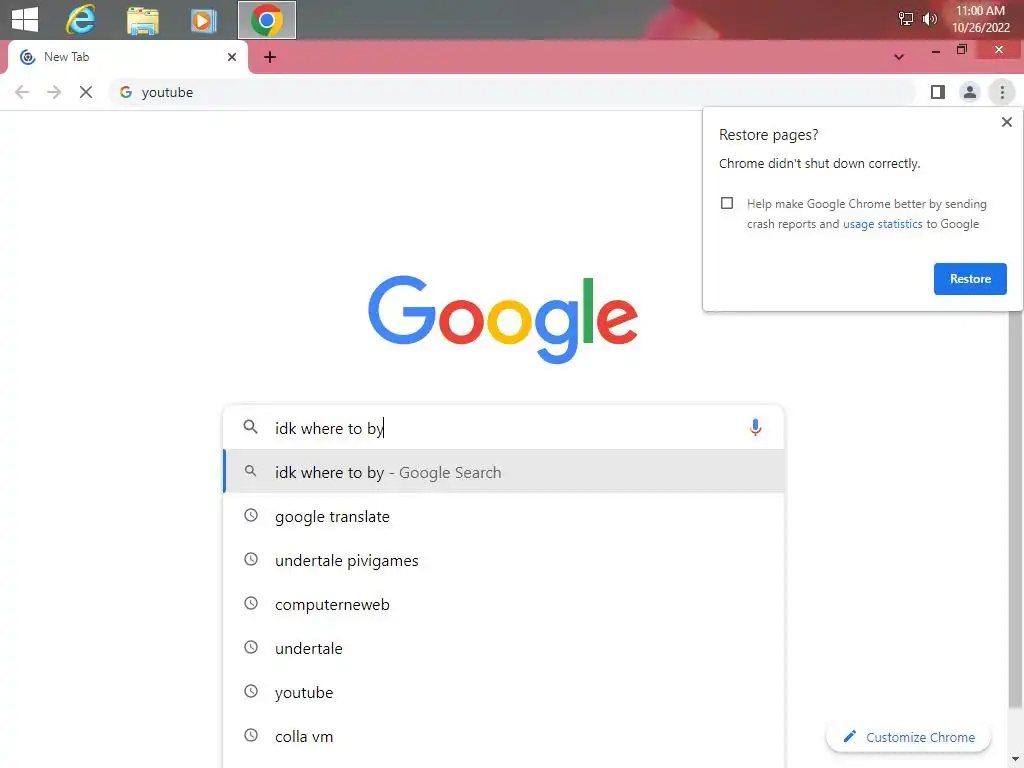
Task: Stop loading the page
Action: [86, 92]
